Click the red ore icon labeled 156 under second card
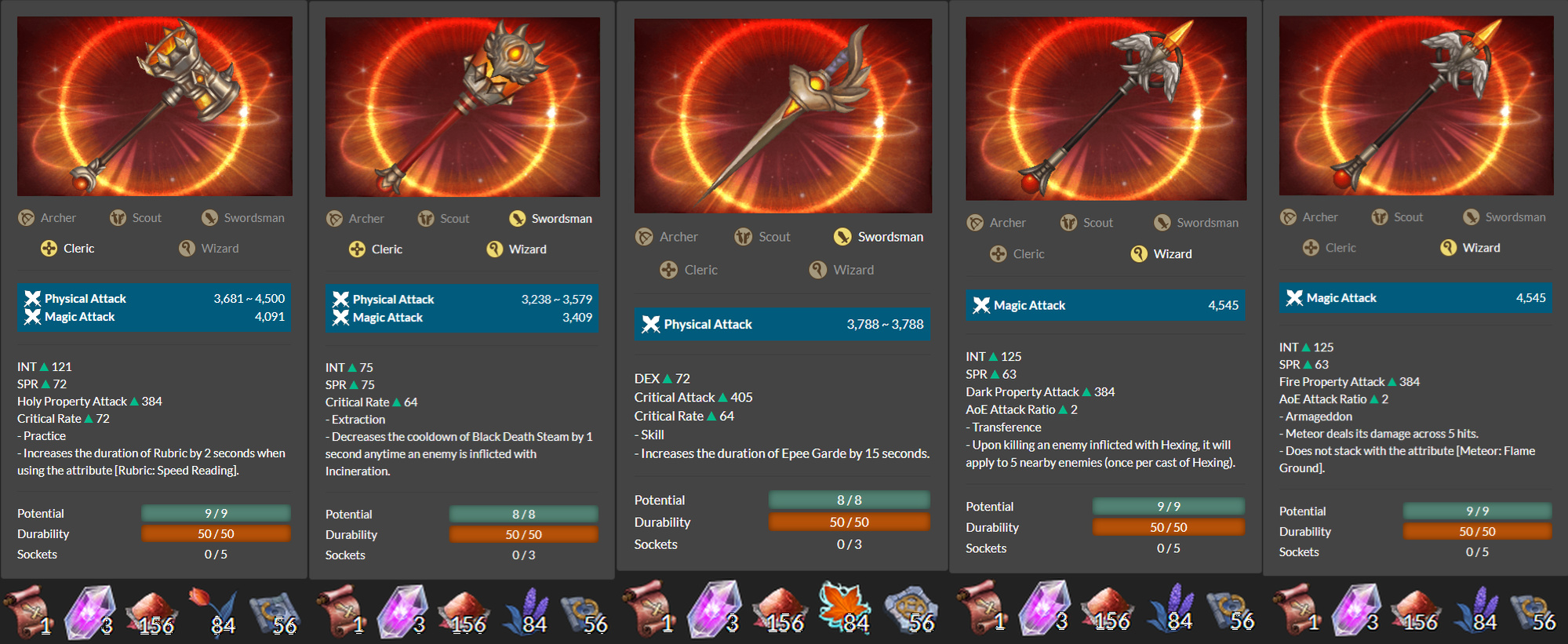The image size is (1568, 644). (x=464, y=613)
